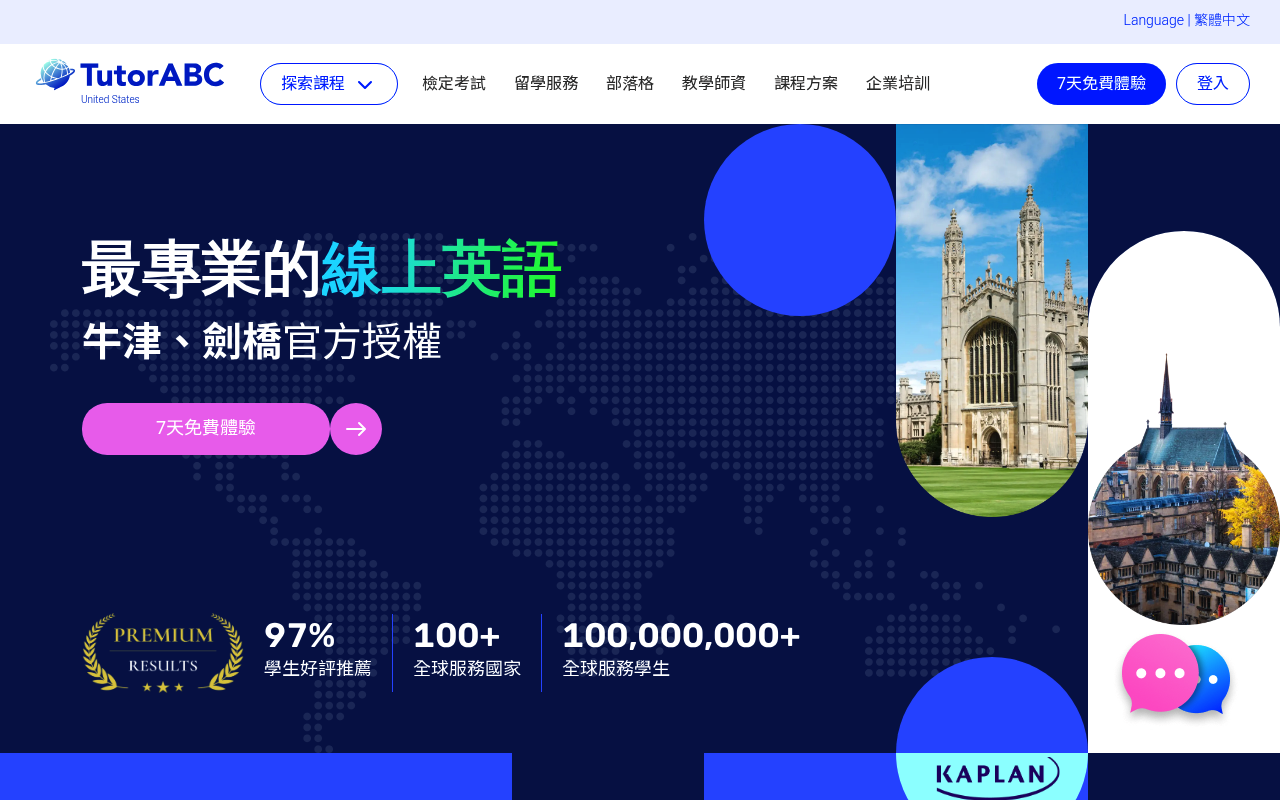Image resolution: width=1280 pixels, height=800 pixels.
Task: Click the 牛津、劍橋官方授權 subtitle
Action: [x=262, y=342]
